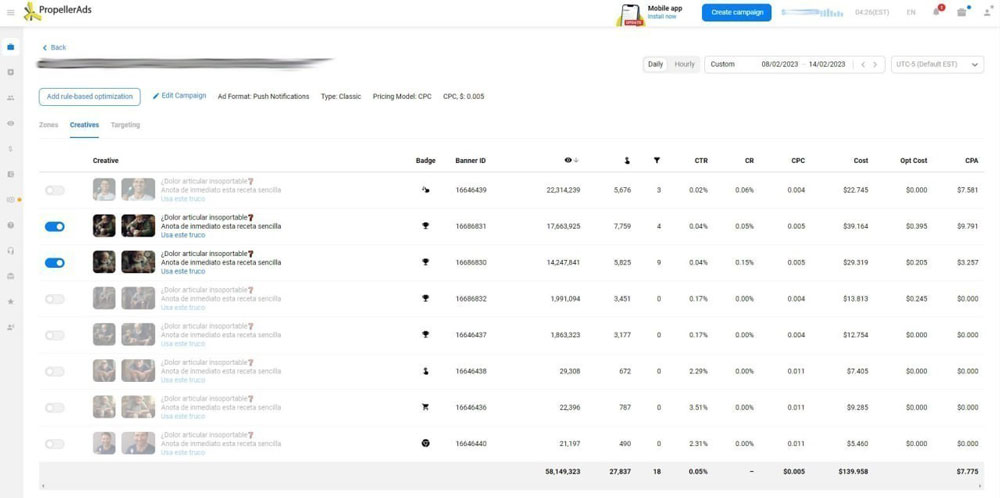Click the conversions funnel icon column header
The image size is (1000, 498).
coord(657,160)
